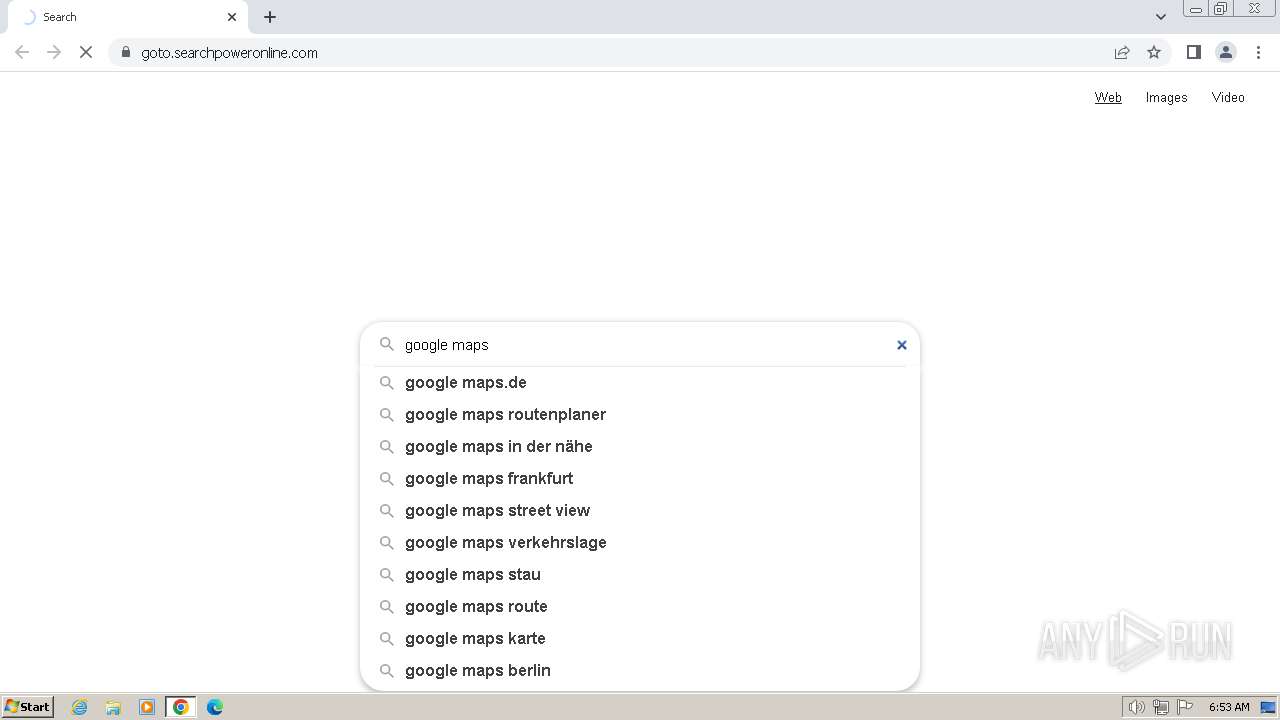Open Chrome's three-dot menu

(1258, 52)
